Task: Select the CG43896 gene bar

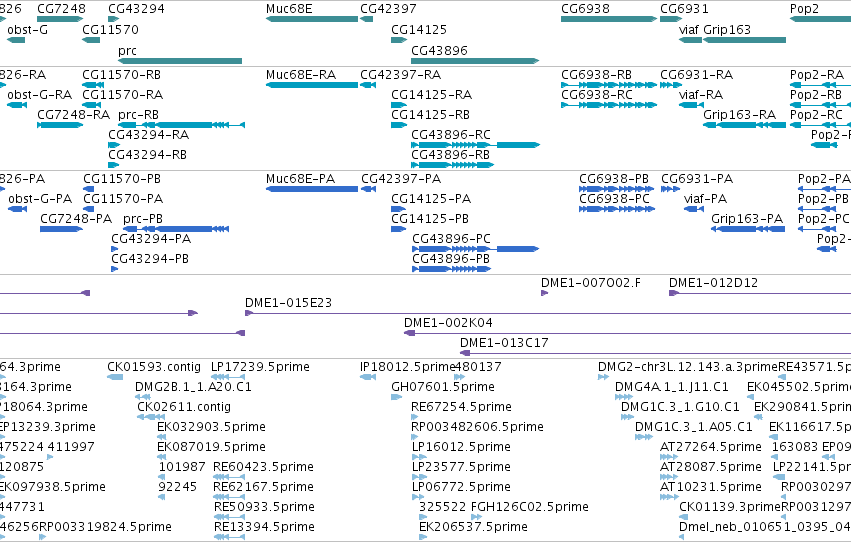Action: [475, 61]
